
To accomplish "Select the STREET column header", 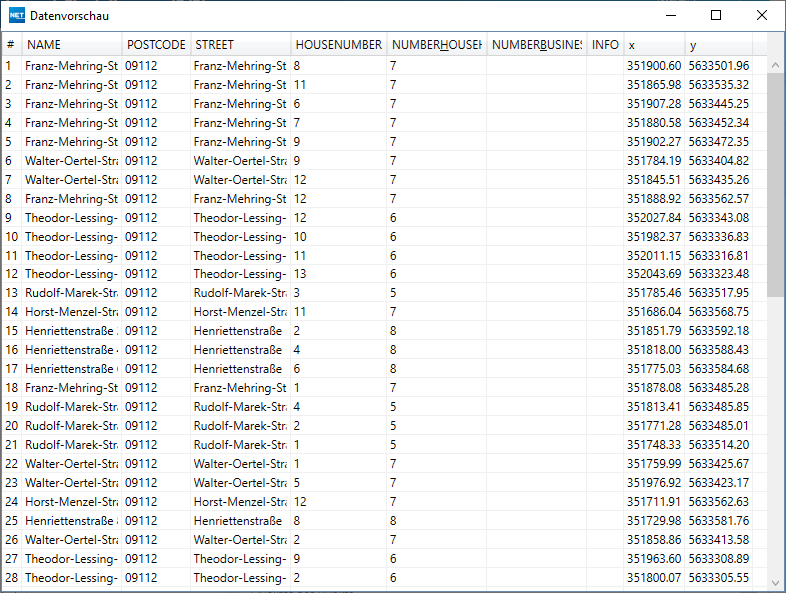I will click(240, 45).
